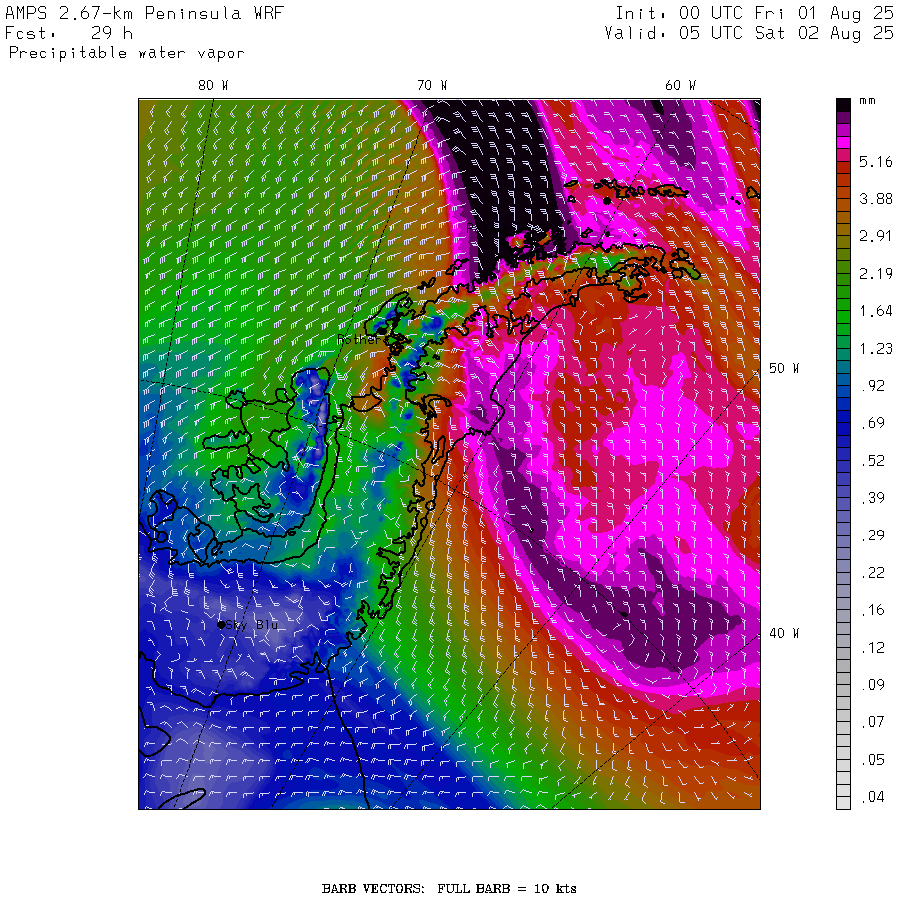Click the .05 colorbar value

(x=873, y=760)
